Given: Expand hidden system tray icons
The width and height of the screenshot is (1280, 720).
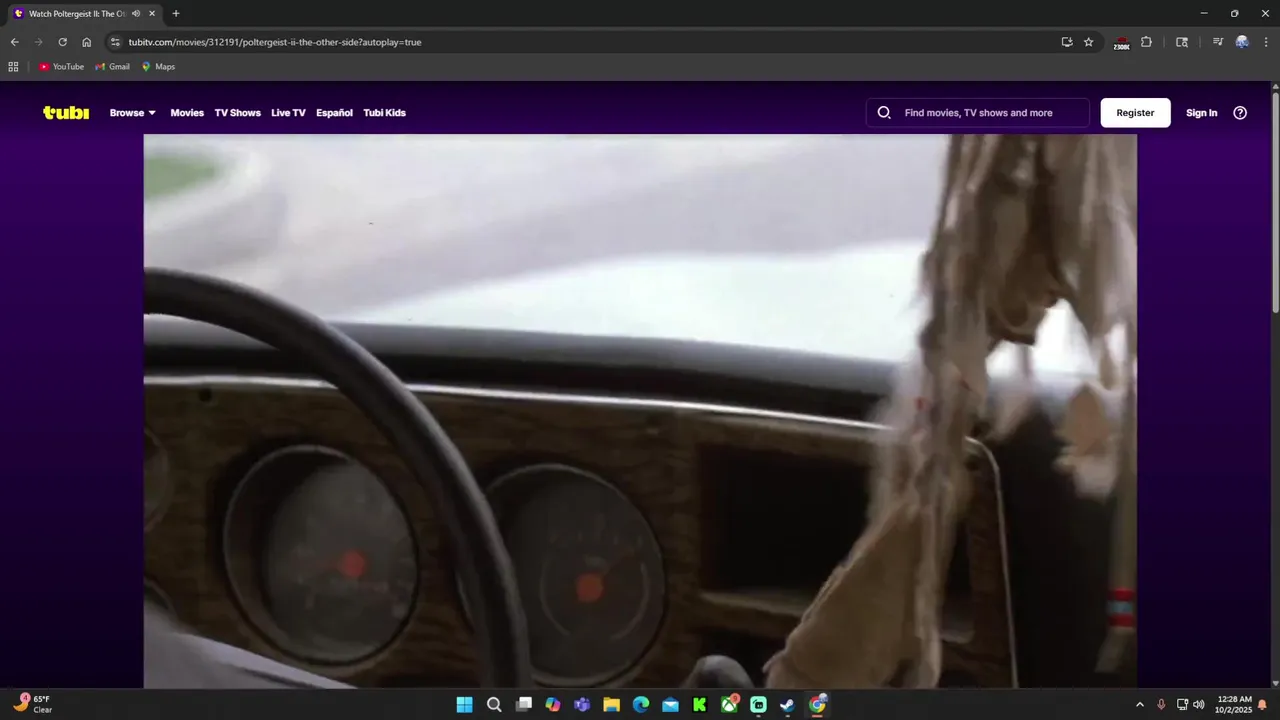Looking at the screenshot, I should [x=1139, y=705].
